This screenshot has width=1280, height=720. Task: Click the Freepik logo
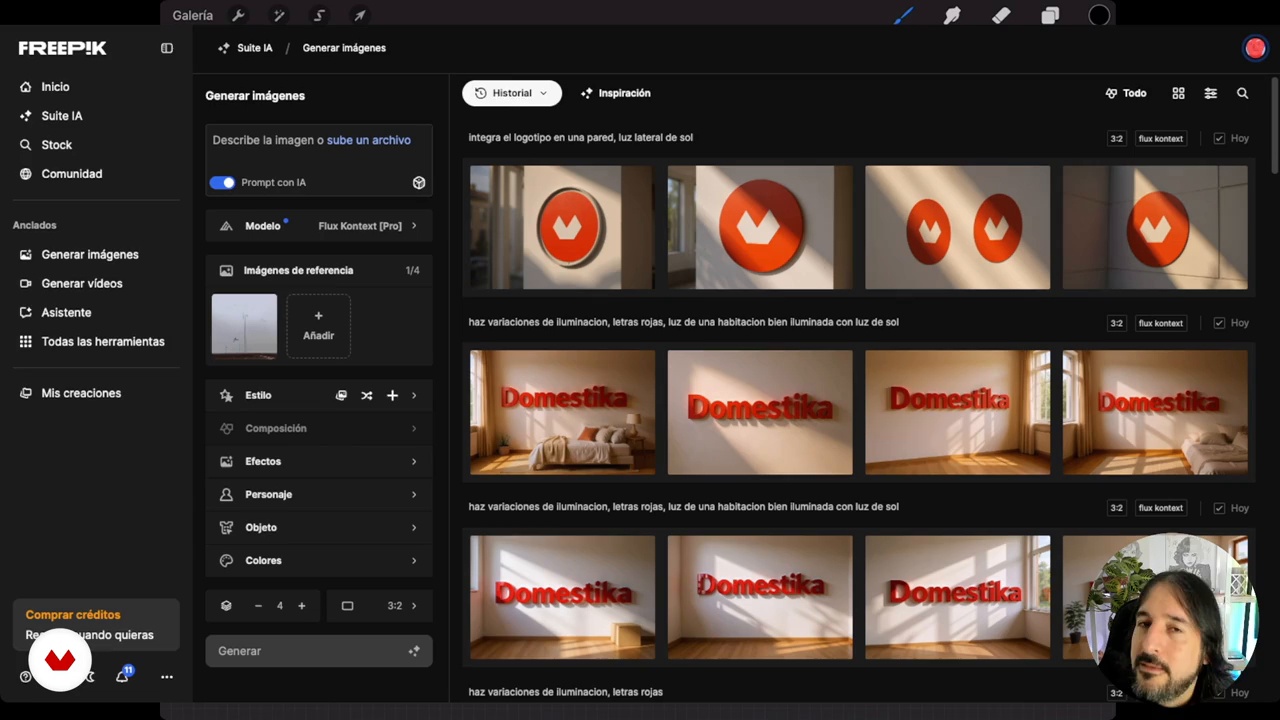[x=62, y=48]
